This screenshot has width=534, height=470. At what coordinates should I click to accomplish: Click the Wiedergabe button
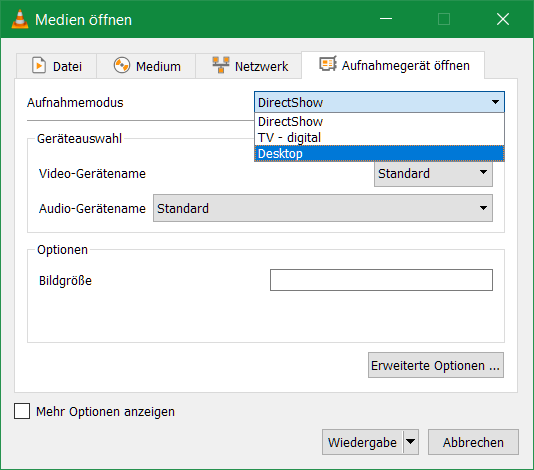tap(362, 442)
